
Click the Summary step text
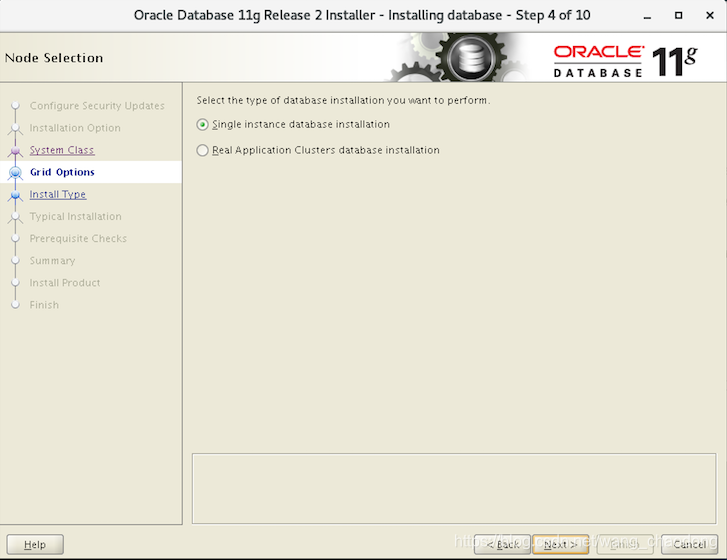[x=52, y=261]
